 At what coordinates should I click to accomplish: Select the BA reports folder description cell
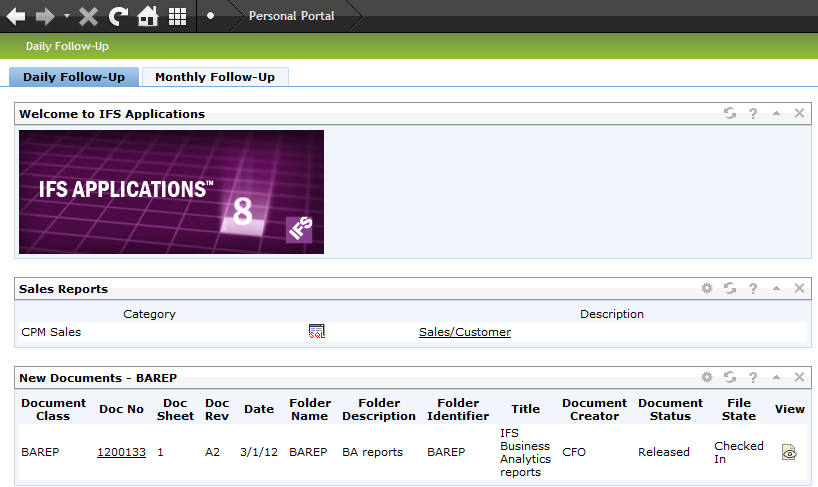click(372, 452)
